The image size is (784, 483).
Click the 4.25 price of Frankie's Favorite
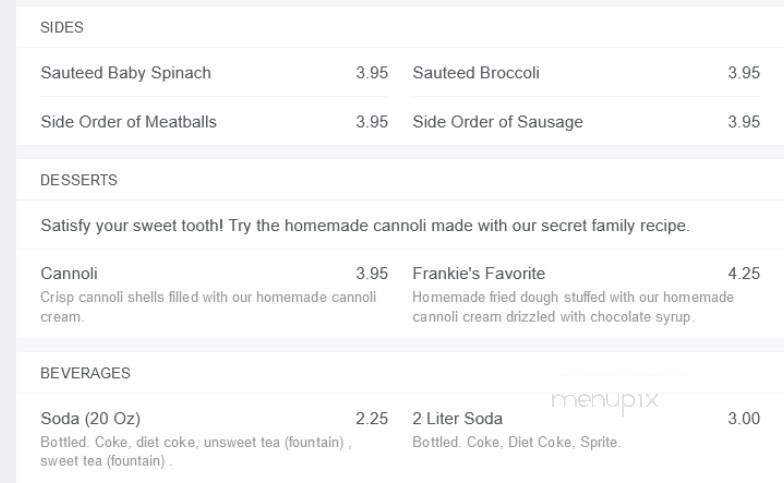(x=744, y=274)
